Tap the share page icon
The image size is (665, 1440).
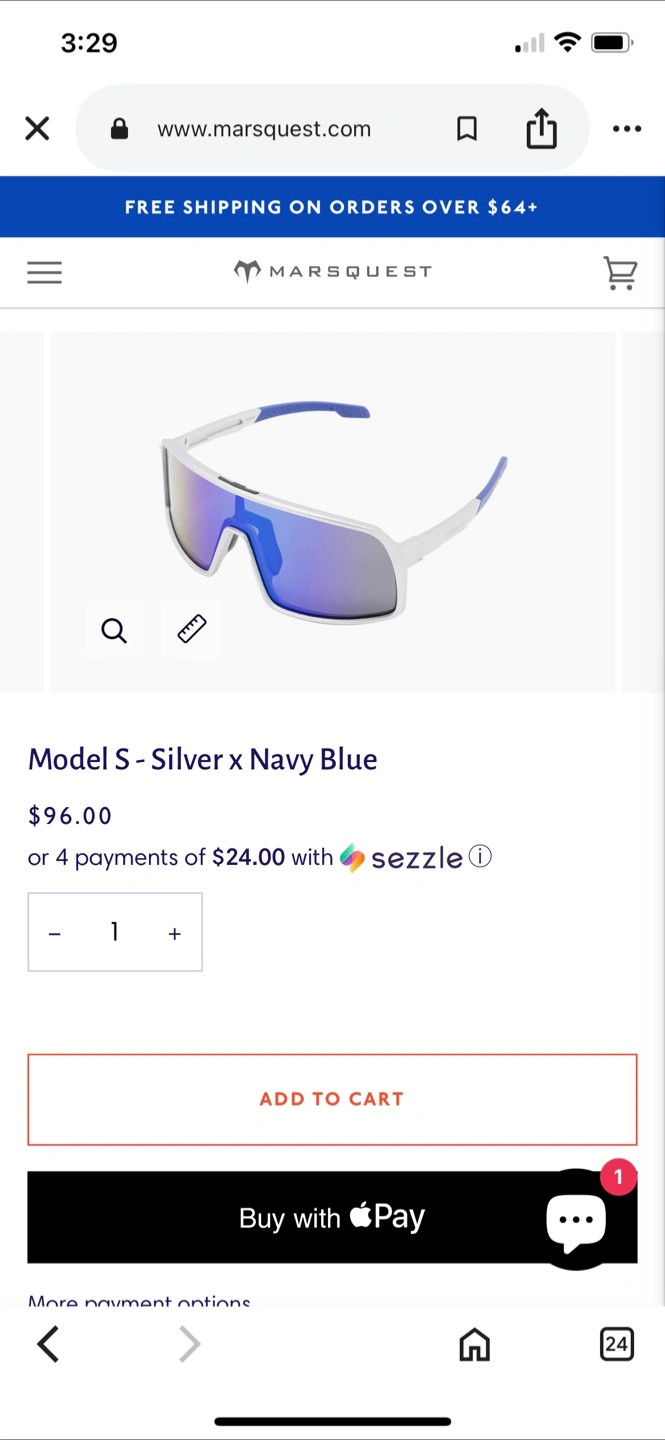pos(541,129)
